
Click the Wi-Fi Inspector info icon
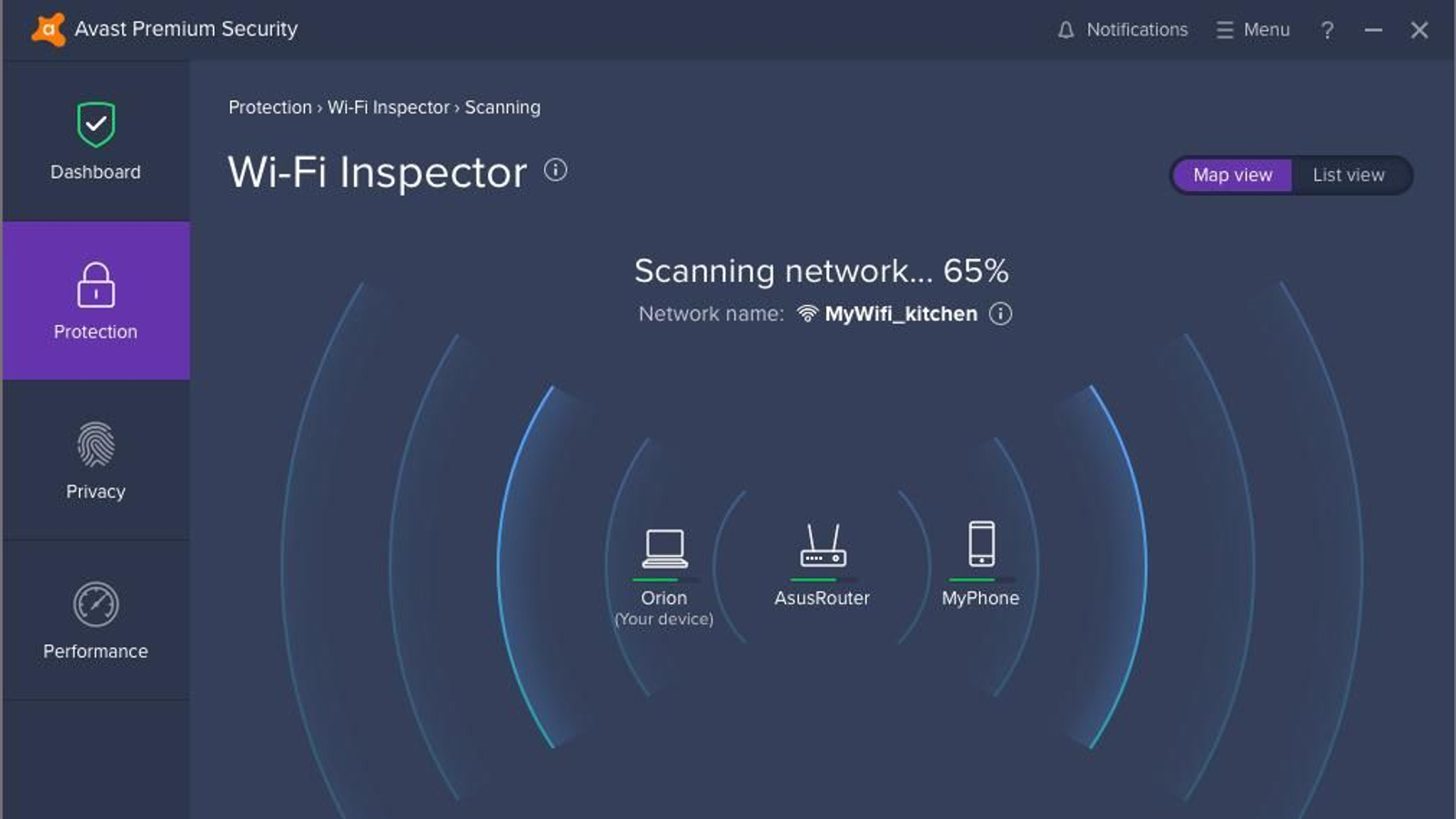click(555, 170)
